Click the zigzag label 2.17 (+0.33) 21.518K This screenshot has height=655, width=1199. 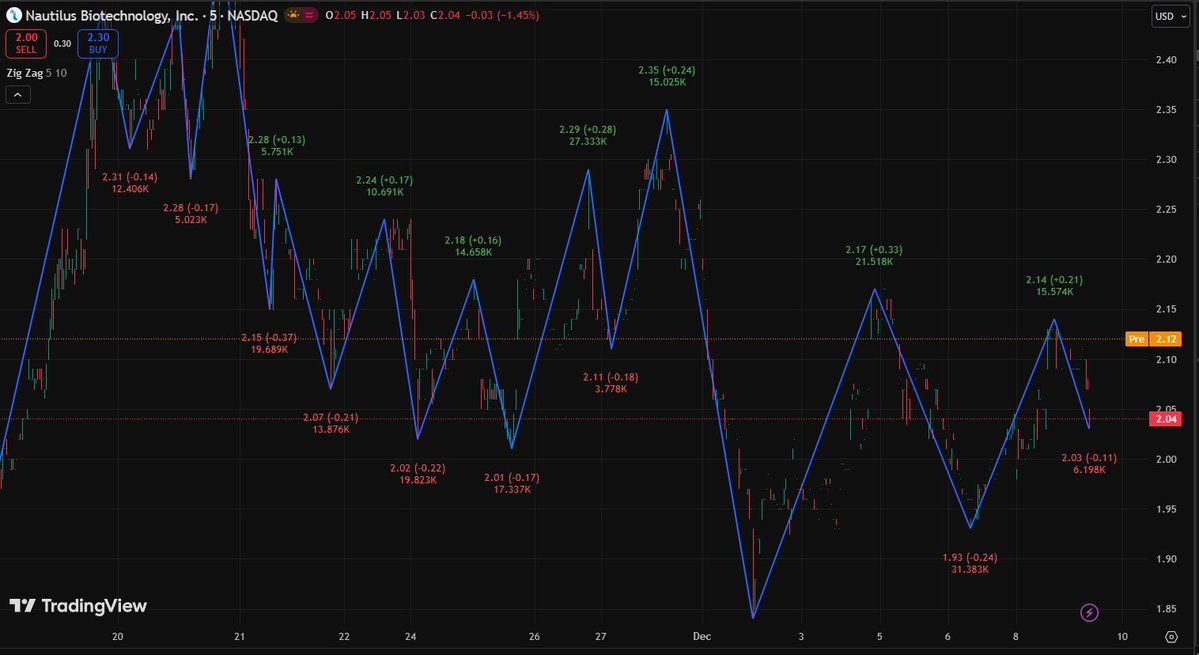click(874, 255)
